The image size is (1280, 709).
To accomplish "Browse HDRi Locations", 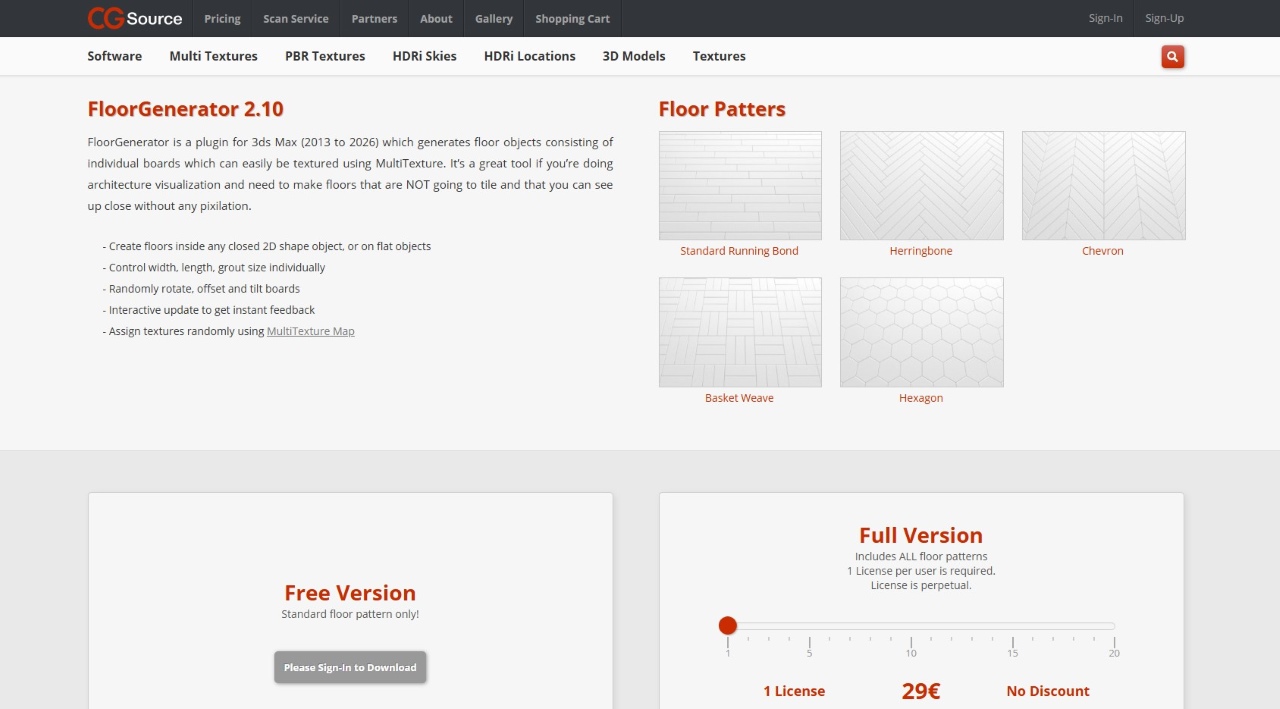I will (x=530, y=56).
